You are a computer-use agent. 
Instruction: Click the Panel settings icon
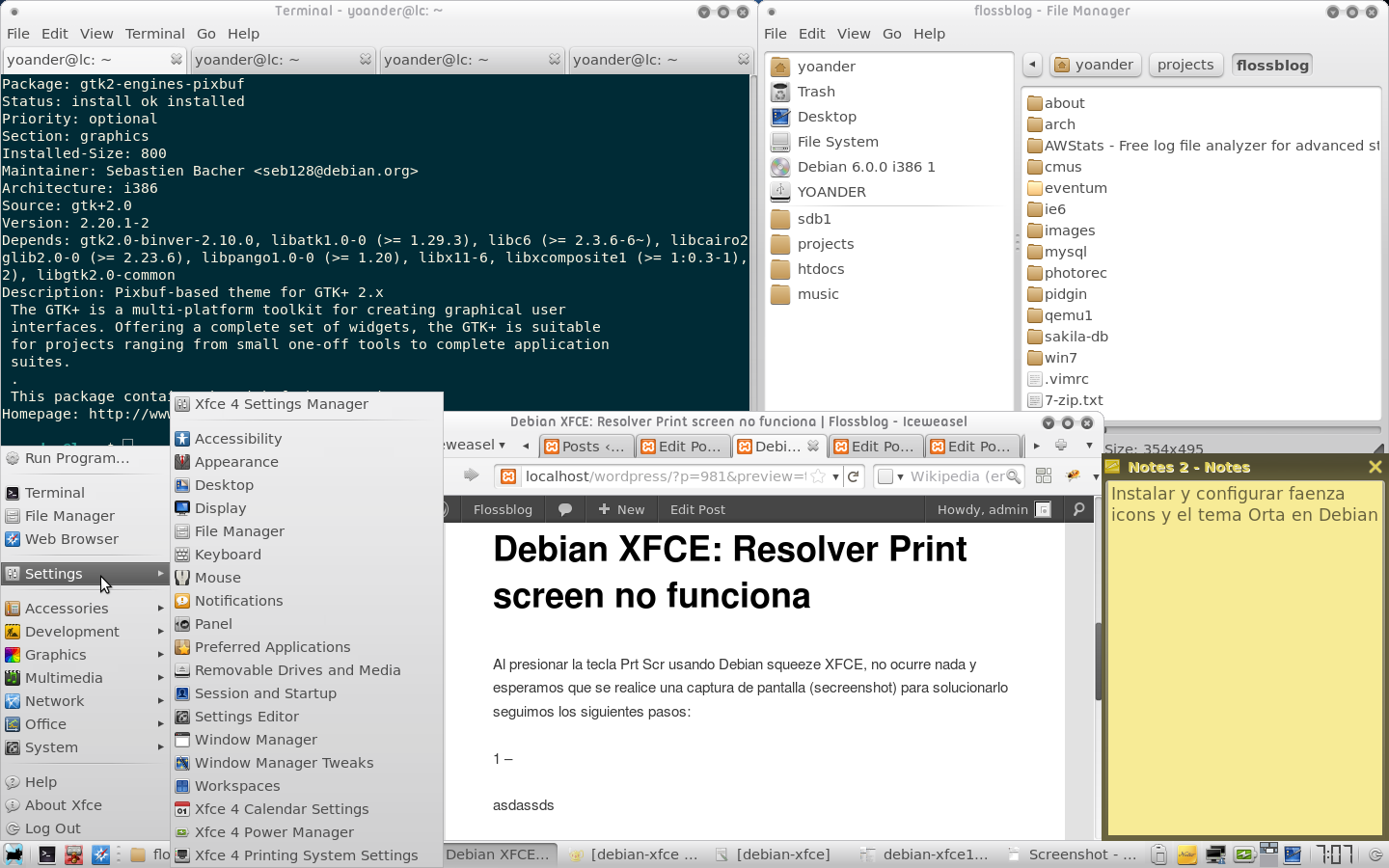[182, 624]
